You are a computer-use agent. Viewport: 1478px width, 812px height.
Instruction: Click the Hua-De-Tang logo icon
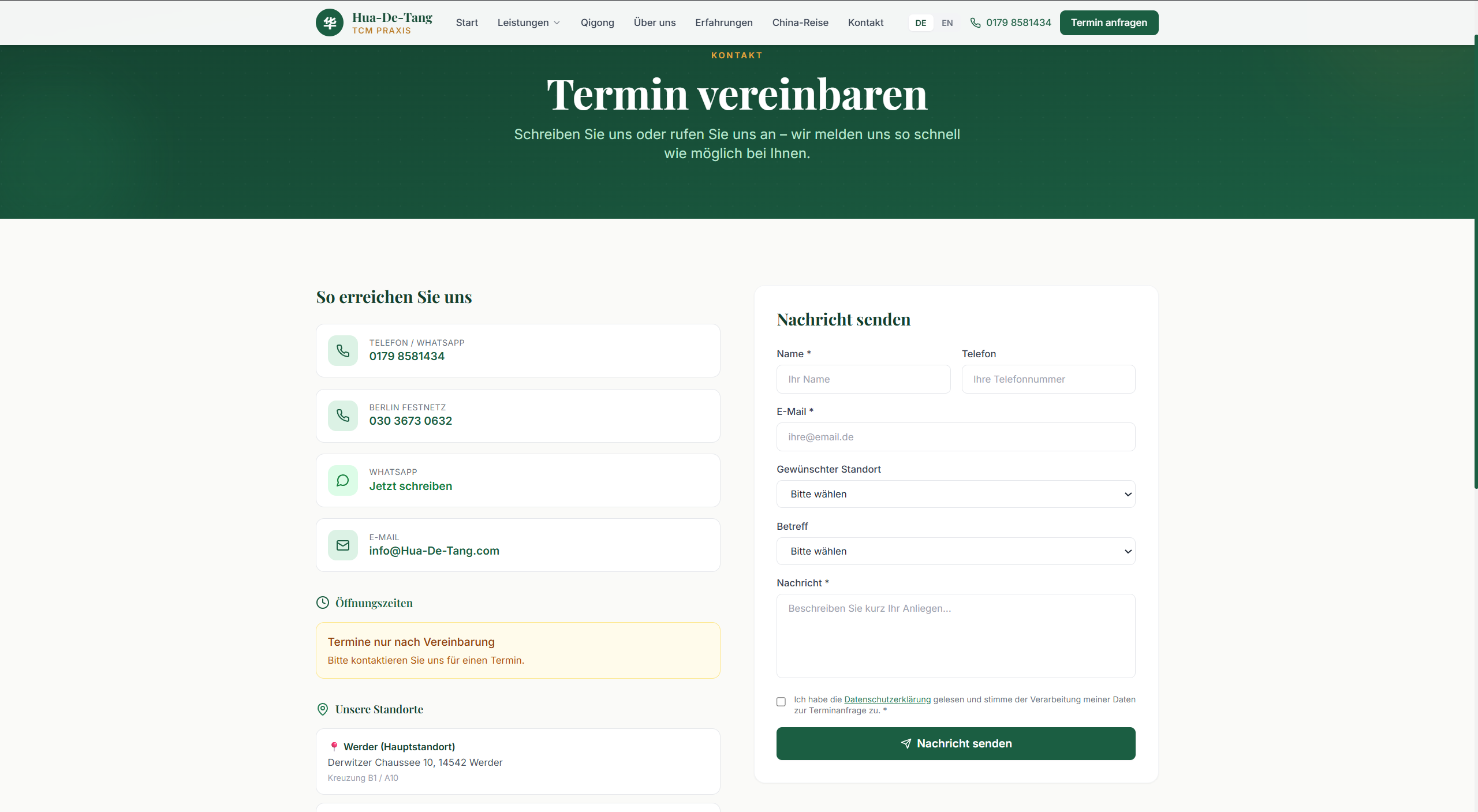click(x=330, y=23)
